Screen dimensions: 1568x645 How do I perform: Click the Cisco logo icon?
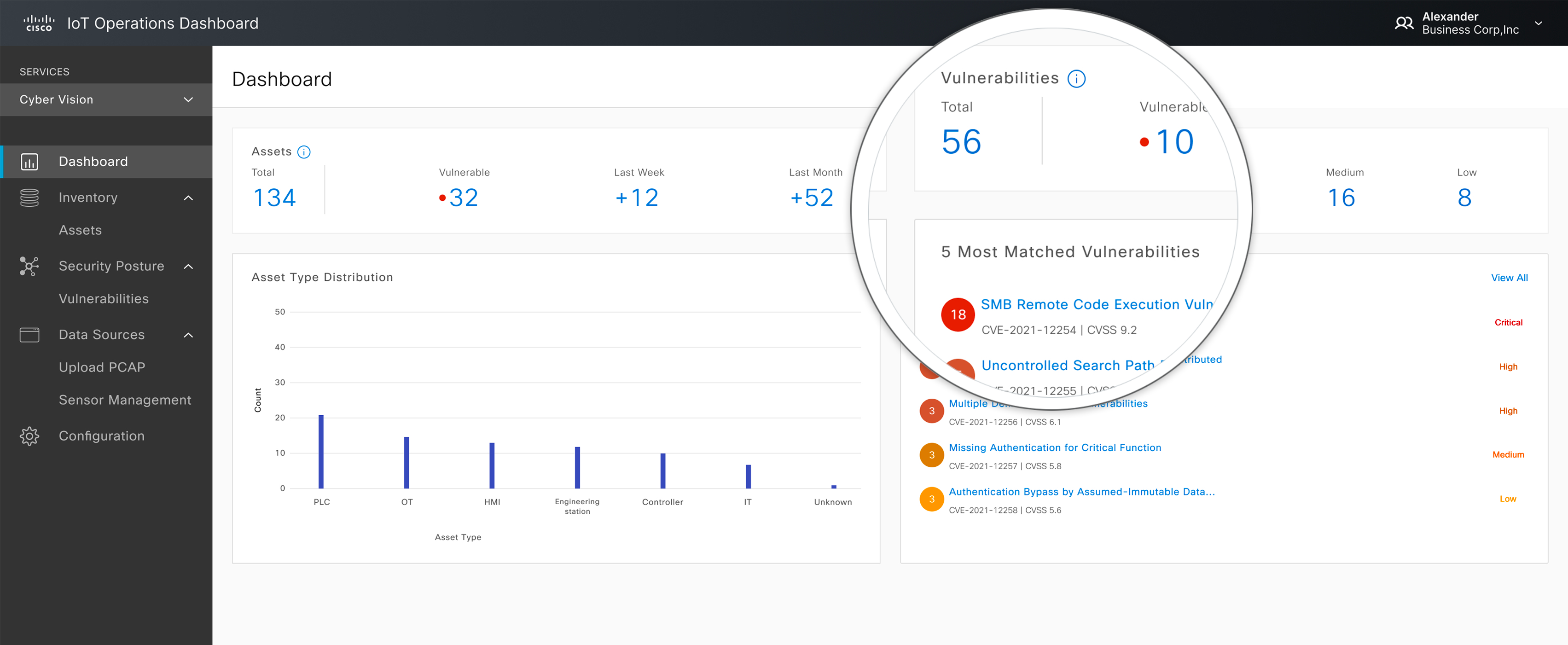38,23
